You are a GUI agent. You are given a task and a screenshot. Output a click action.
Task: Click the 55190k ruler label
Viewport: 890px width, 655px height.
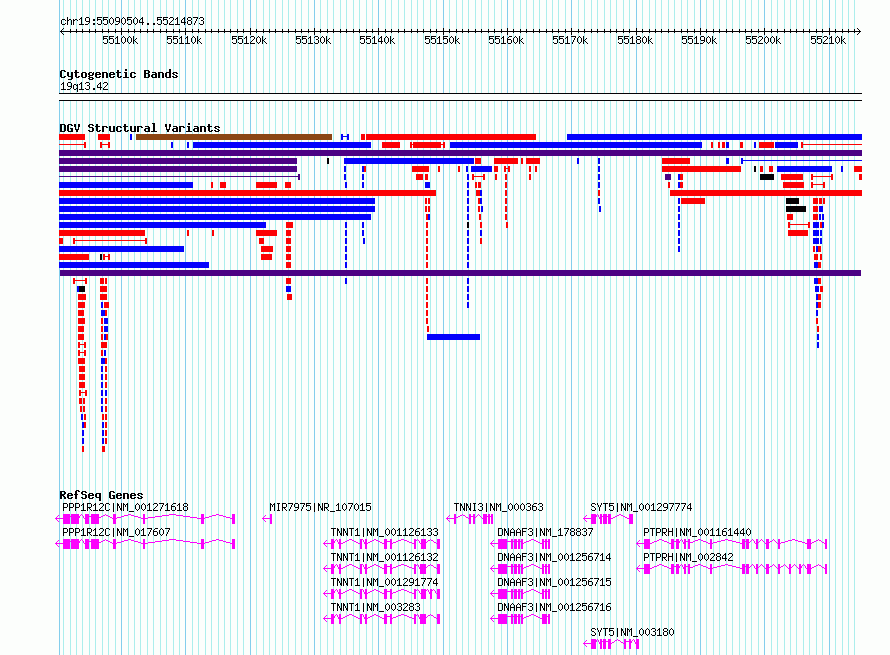click(699, 40)
